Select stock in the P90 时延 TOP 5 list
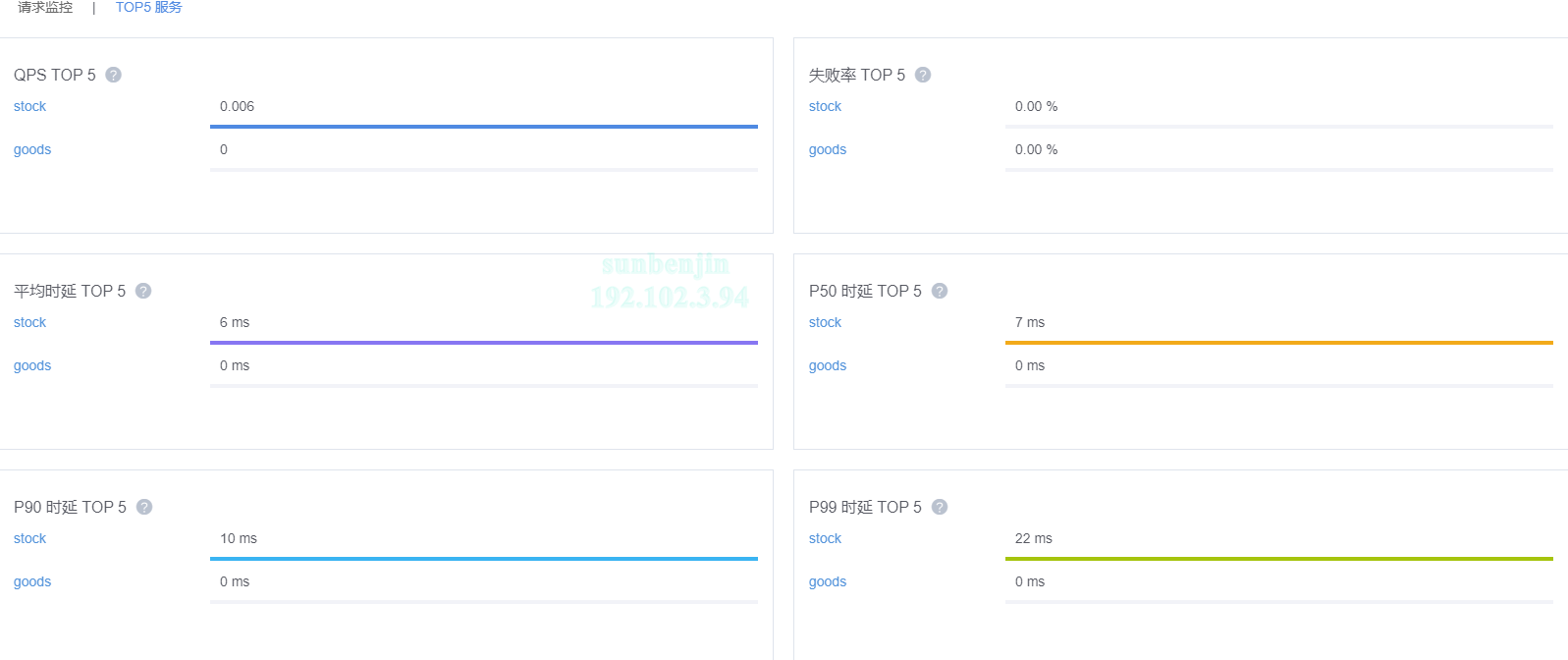 click(29, 538)
